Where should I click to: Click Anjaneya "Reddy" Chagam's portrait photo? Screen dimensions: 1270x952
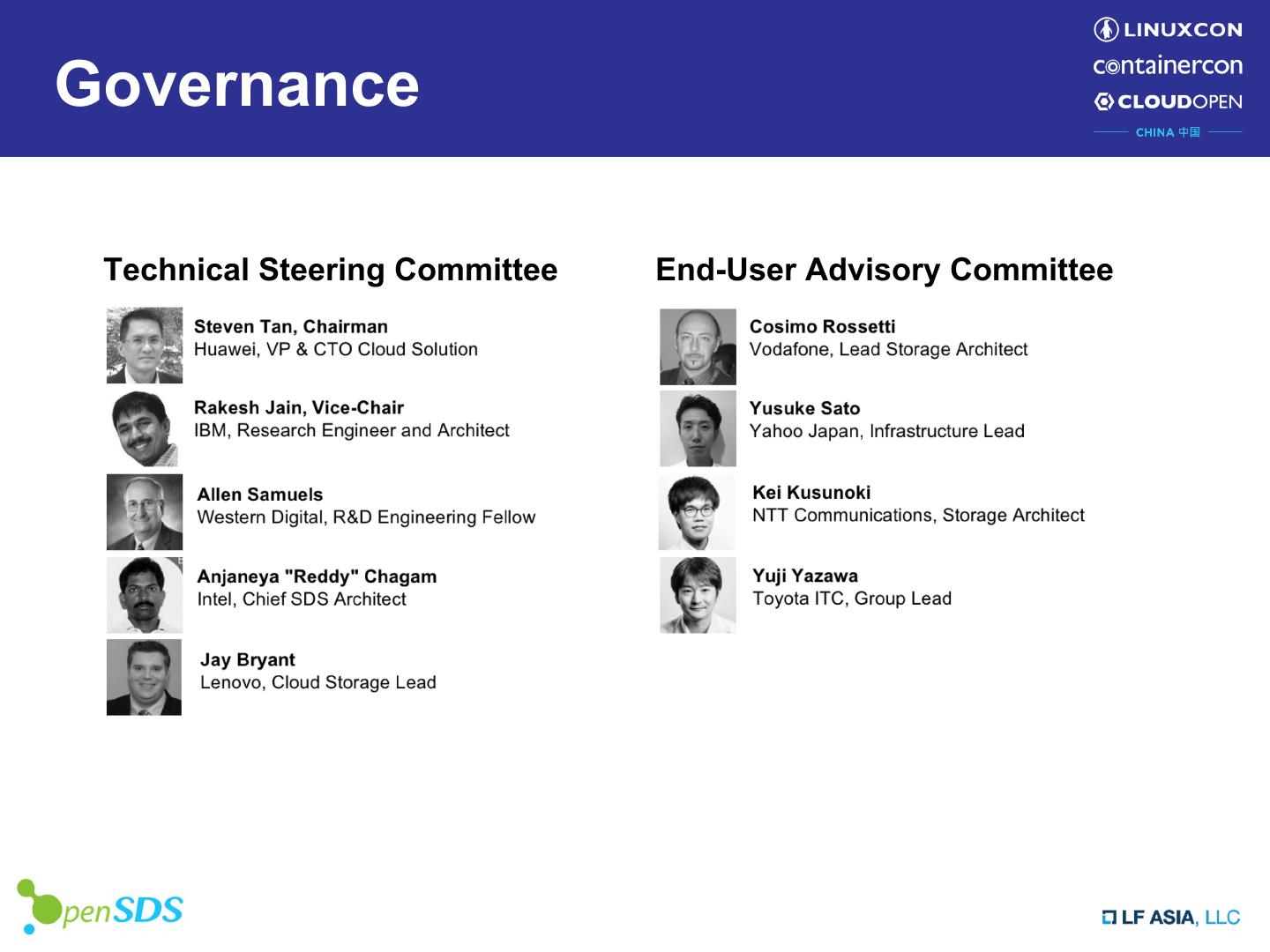click(145, 595)
